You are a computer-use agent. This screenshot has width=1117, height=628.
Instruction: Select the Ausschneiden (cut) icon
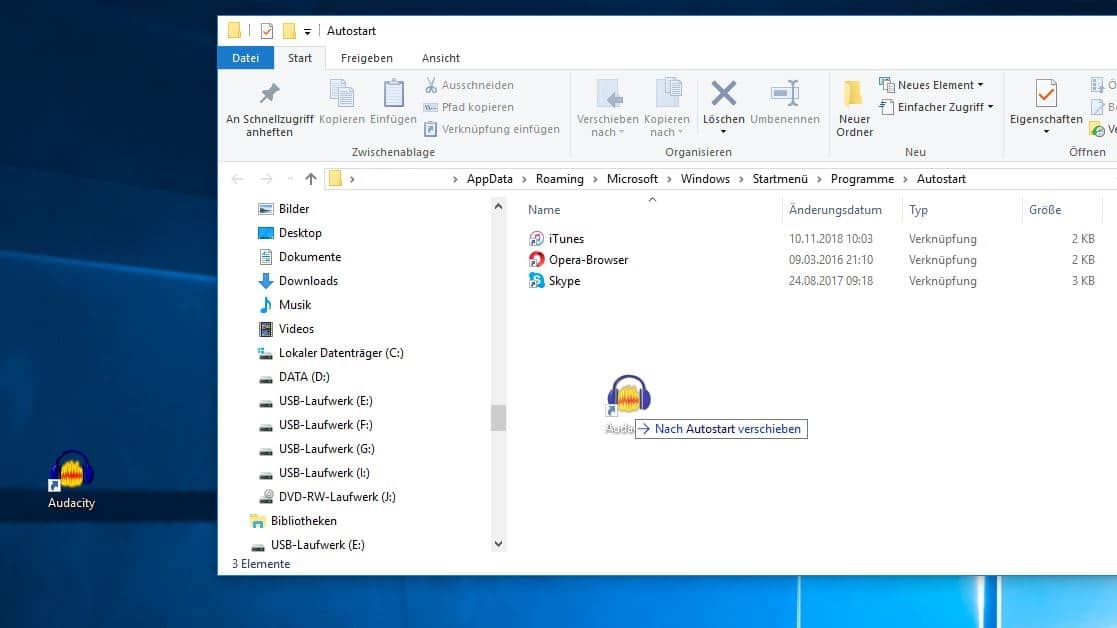click(x=430, y=84)
